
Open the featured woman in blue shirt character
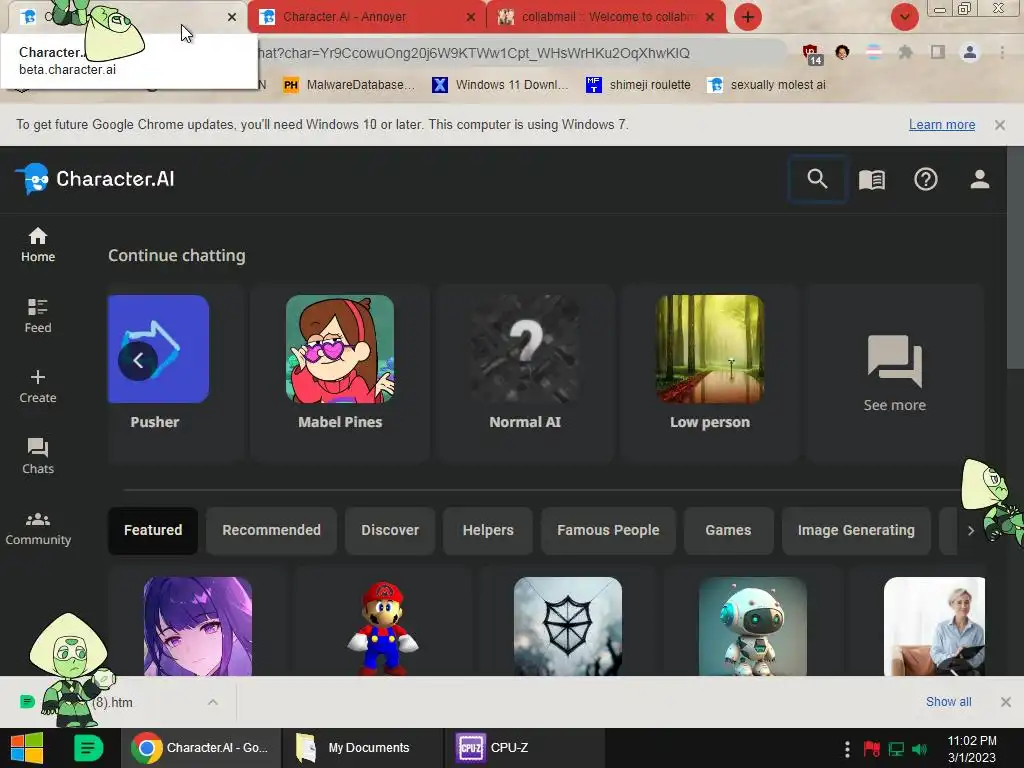(934, 626)
